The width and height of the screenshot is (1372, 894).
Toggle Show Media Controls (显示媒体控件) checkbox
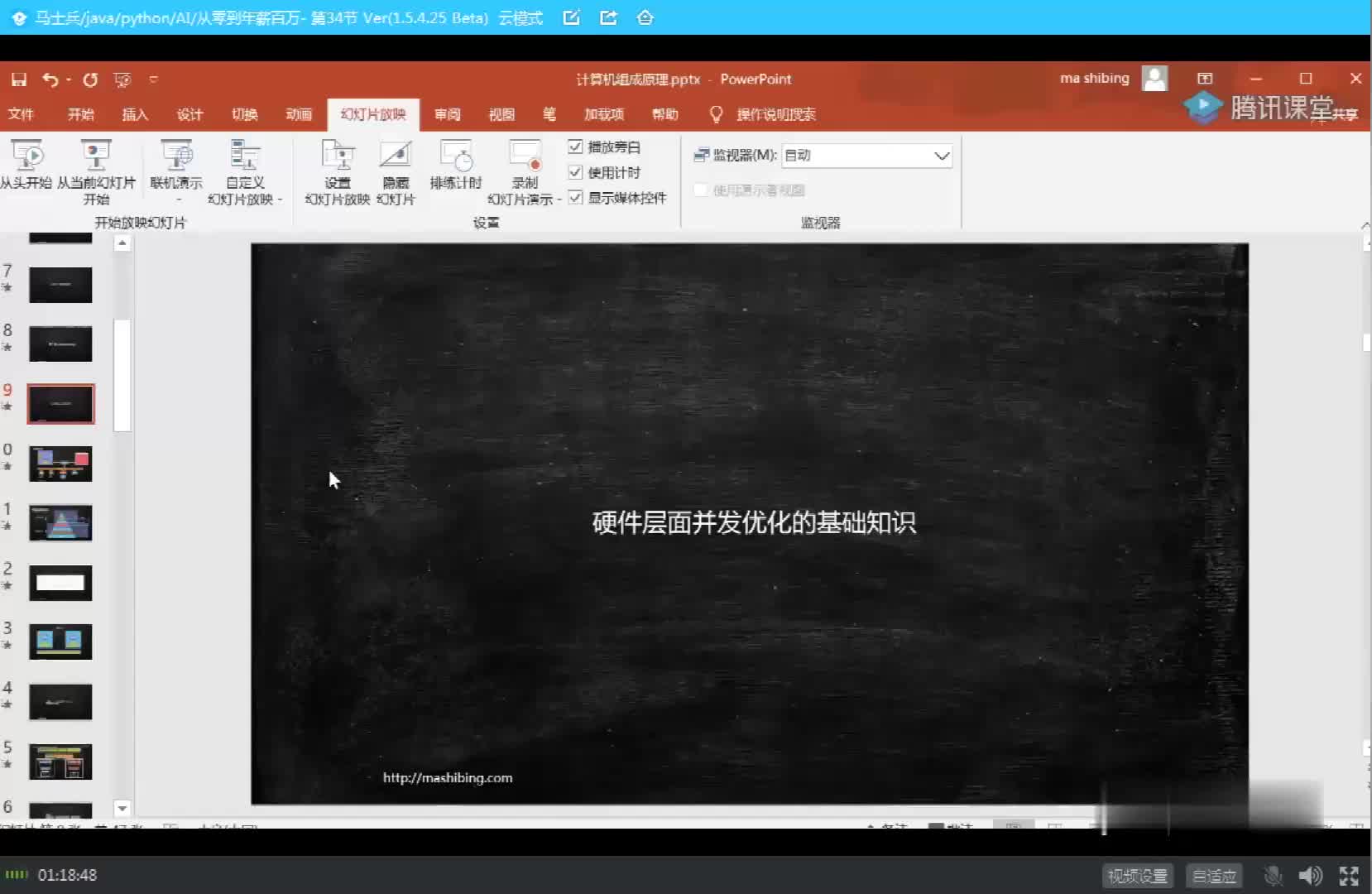click(576, 198)
